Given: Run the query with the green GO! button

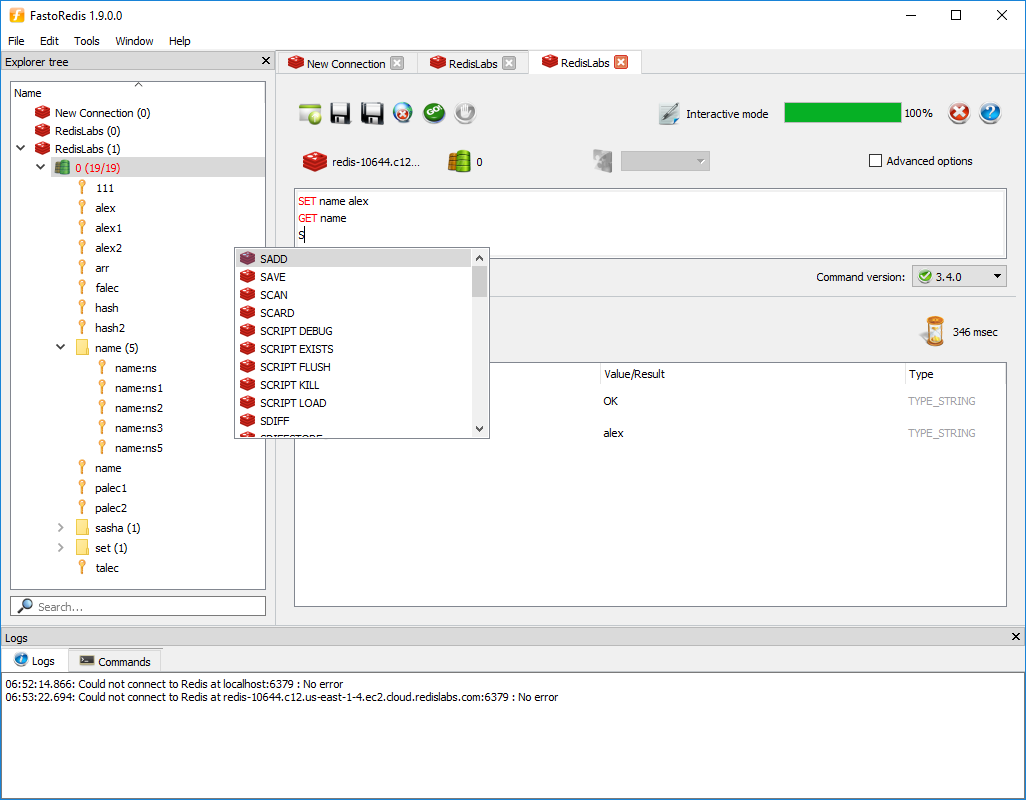Looking at the screenshot, I should coord(434,113).
